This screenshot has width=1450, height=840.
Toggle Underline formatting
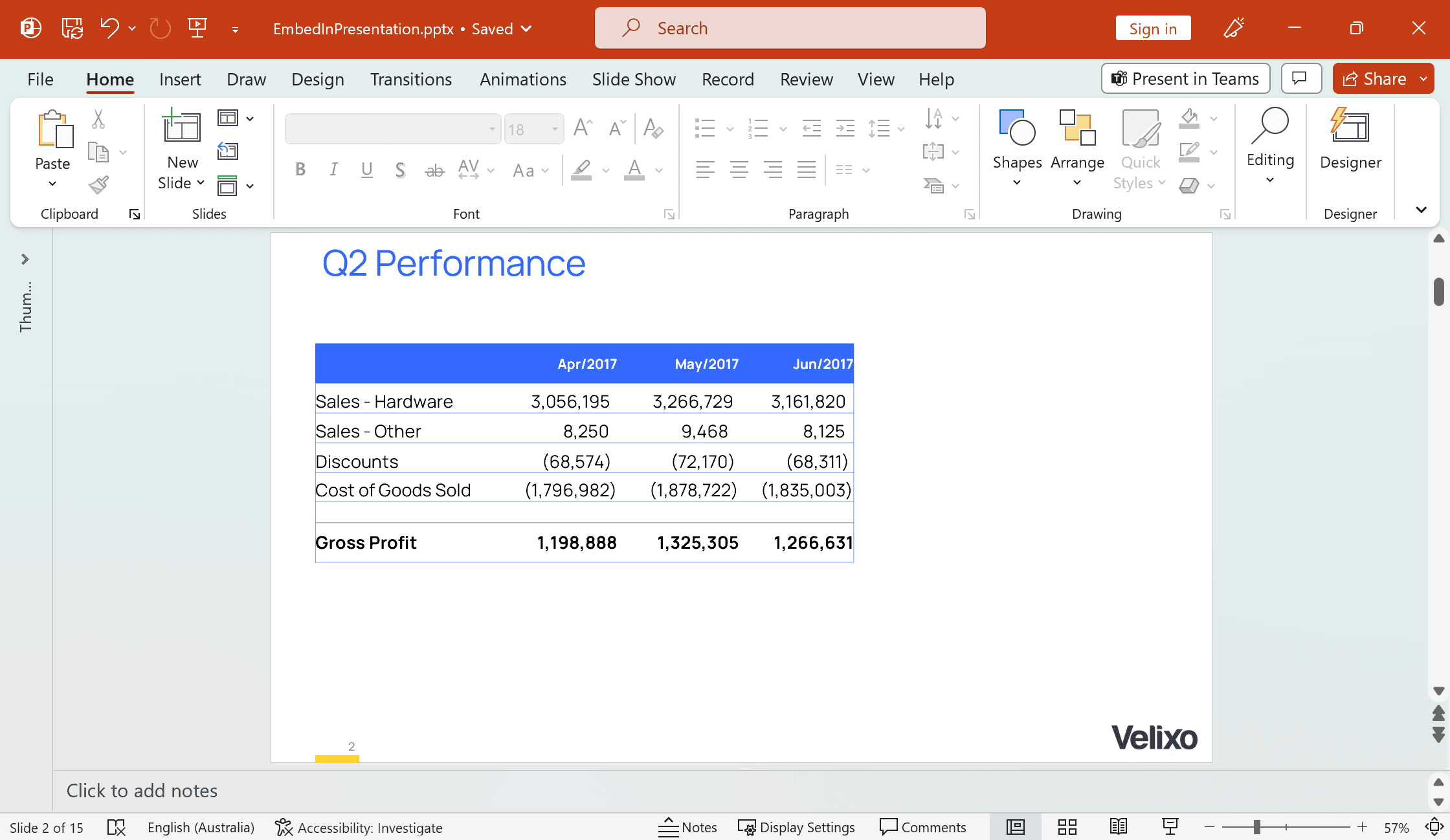click(x=367, y=170)
